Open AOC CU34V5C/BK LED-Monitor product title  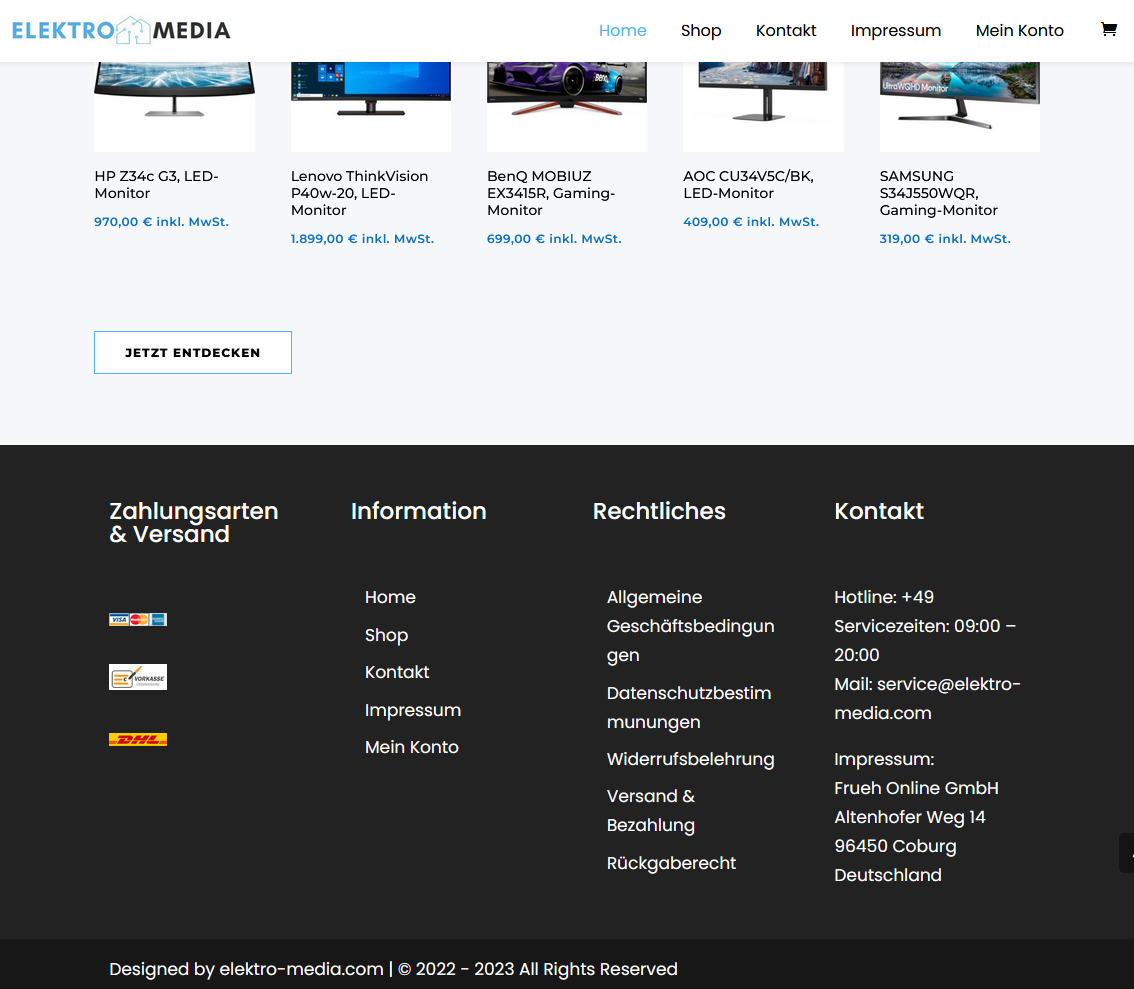coord(749,184)
